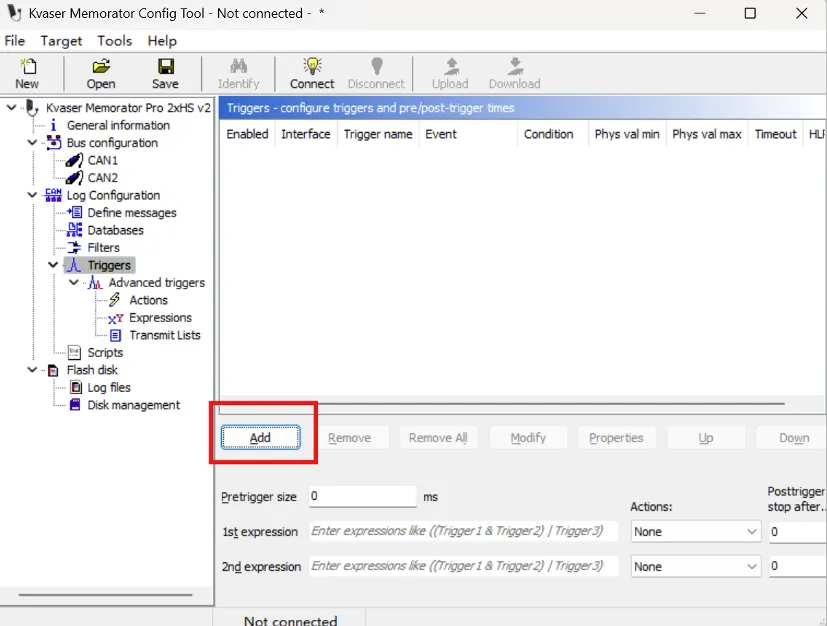Open the Tools menu
This screenshot has width=827, height=626.
[x=114, y=41]
